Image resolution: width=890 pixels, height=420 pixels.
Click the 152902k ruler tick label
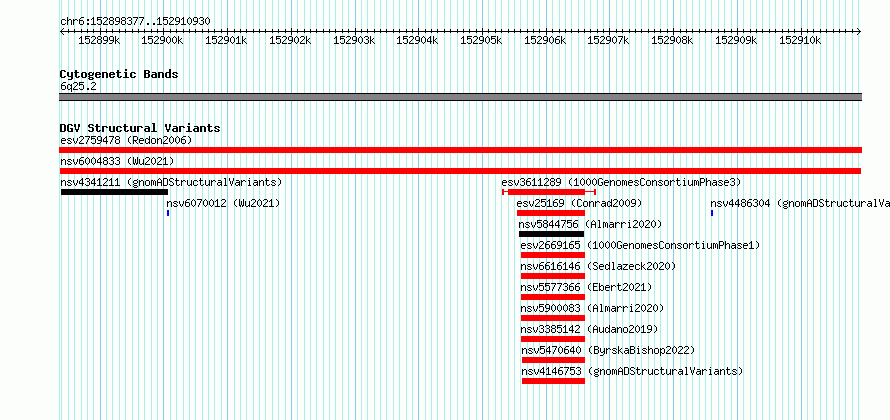click(290, 40)
